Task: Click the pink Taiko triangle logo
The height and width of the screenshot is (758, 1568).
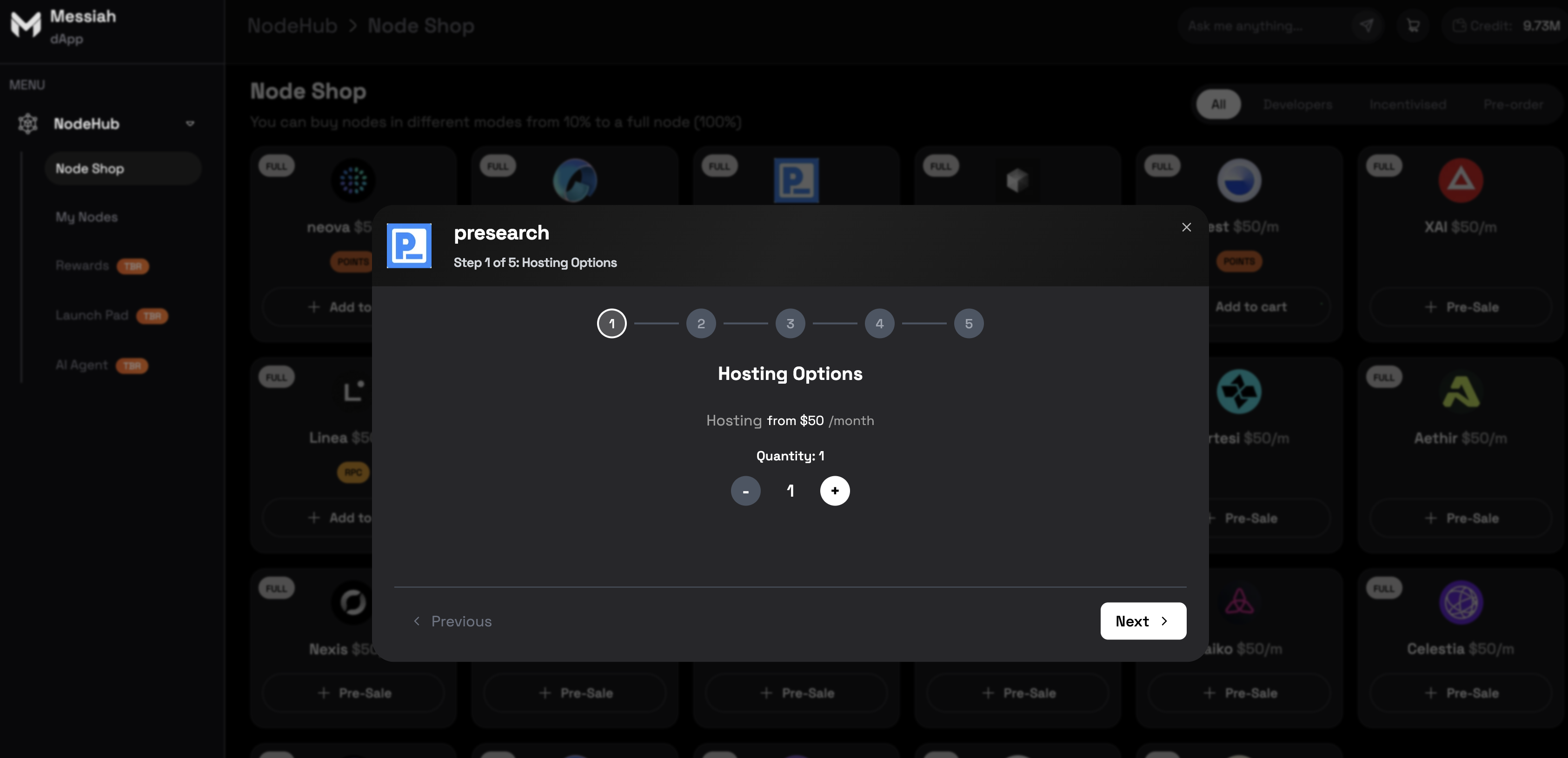Action: tap(1239, 602)
